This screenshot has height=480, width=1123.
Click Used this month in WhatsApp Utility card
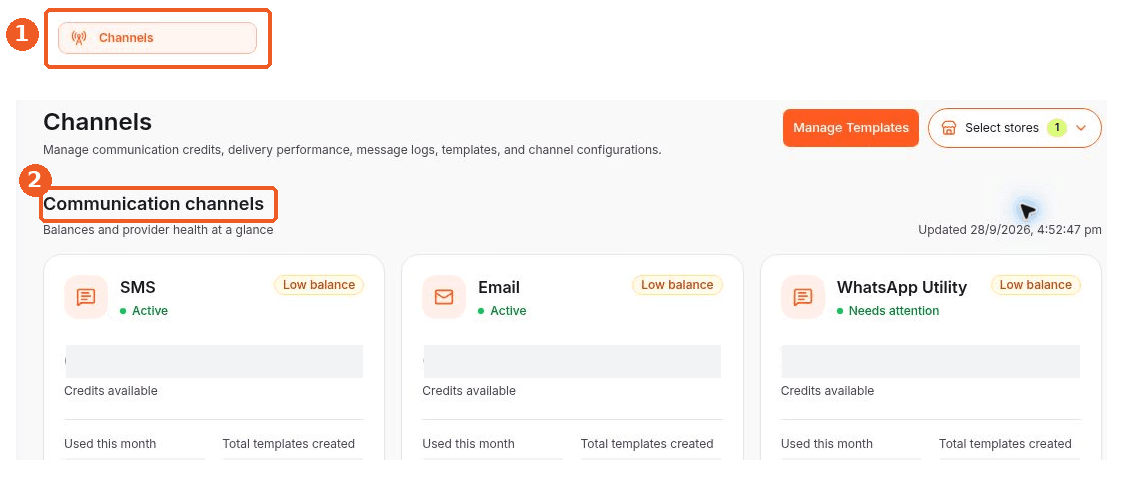[x=826, y=444]
